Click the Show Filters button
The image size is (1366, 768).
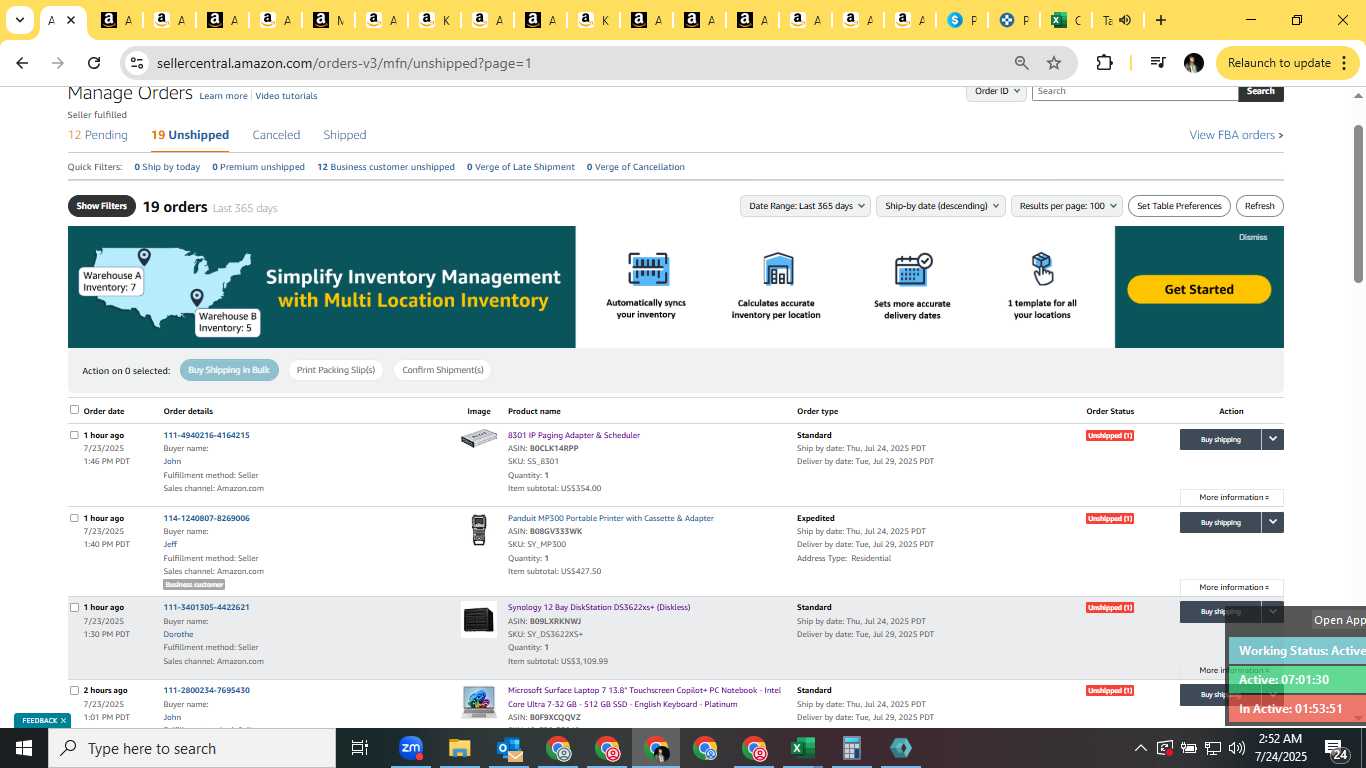(x=102, y=206)
